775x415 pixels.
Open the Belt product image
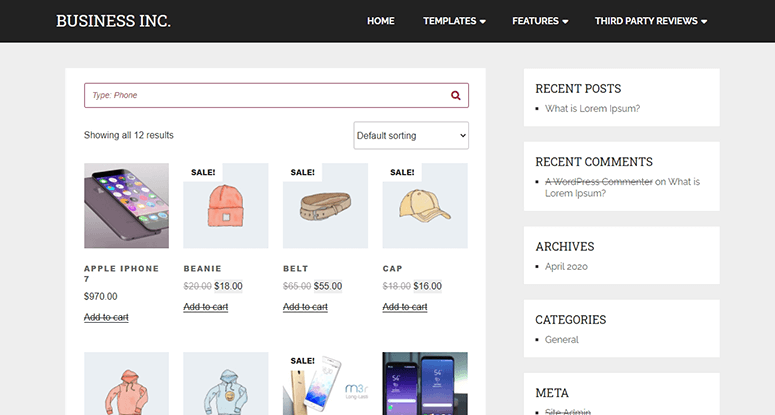pyautogui.click(x=325, y=206)
